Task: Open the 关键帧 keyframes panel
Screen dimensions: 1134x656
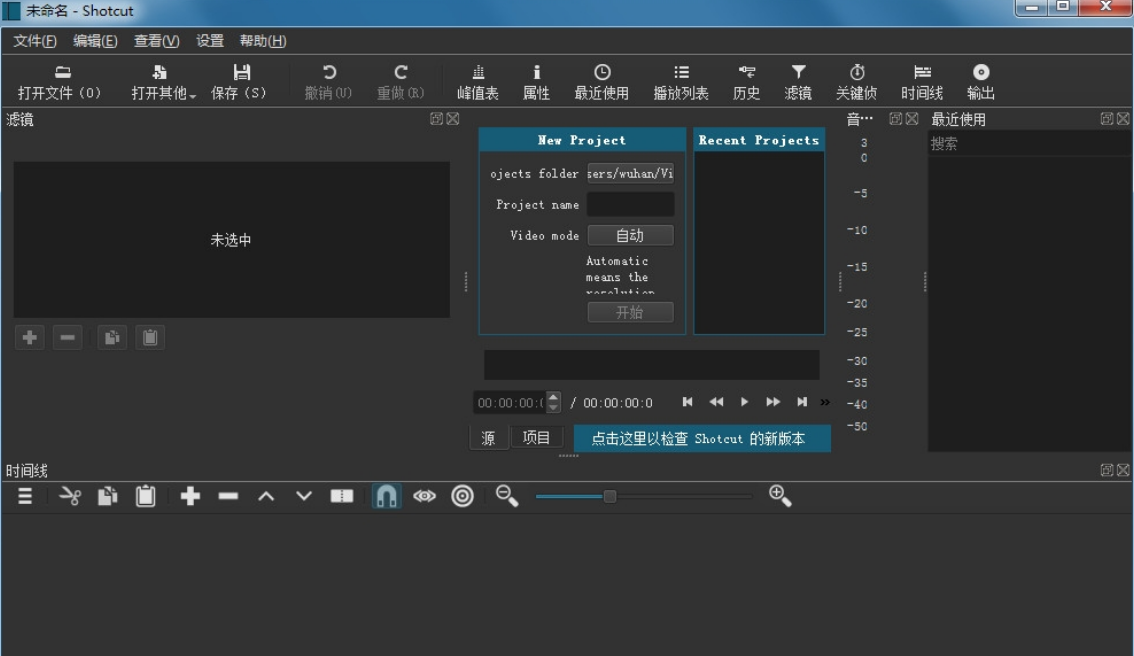Action: click(856, 82)
